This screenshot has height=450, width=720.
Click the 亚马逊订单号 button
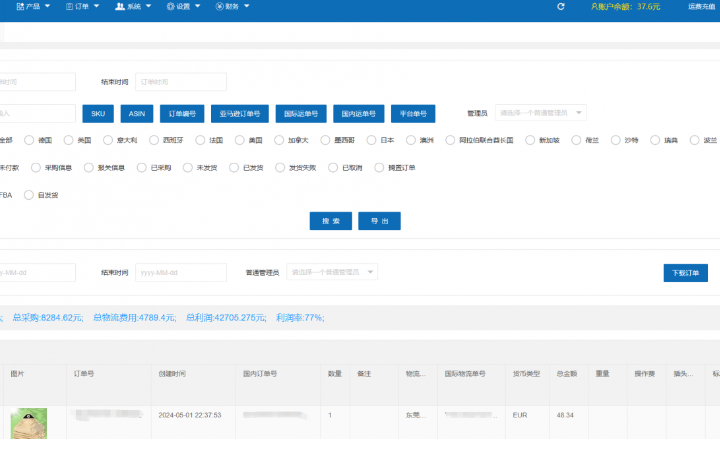click(x=240, y=113)
